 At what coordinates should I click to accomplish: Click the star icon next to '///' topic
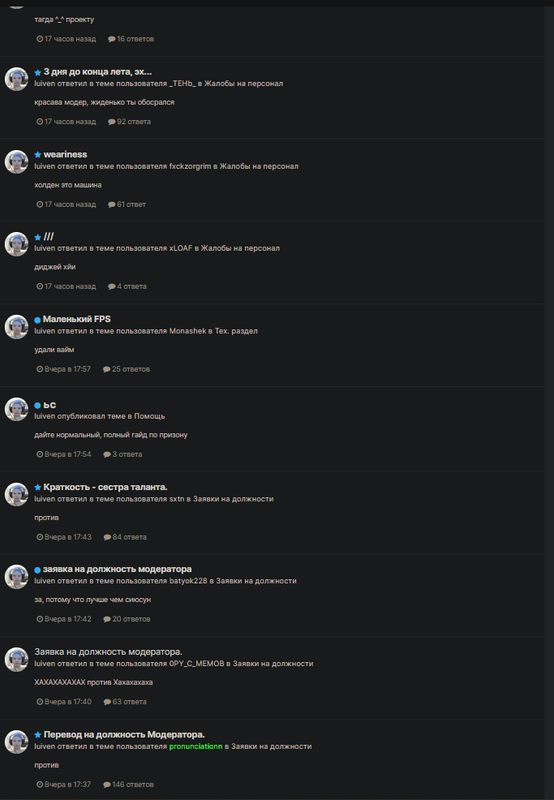[38, 237]
